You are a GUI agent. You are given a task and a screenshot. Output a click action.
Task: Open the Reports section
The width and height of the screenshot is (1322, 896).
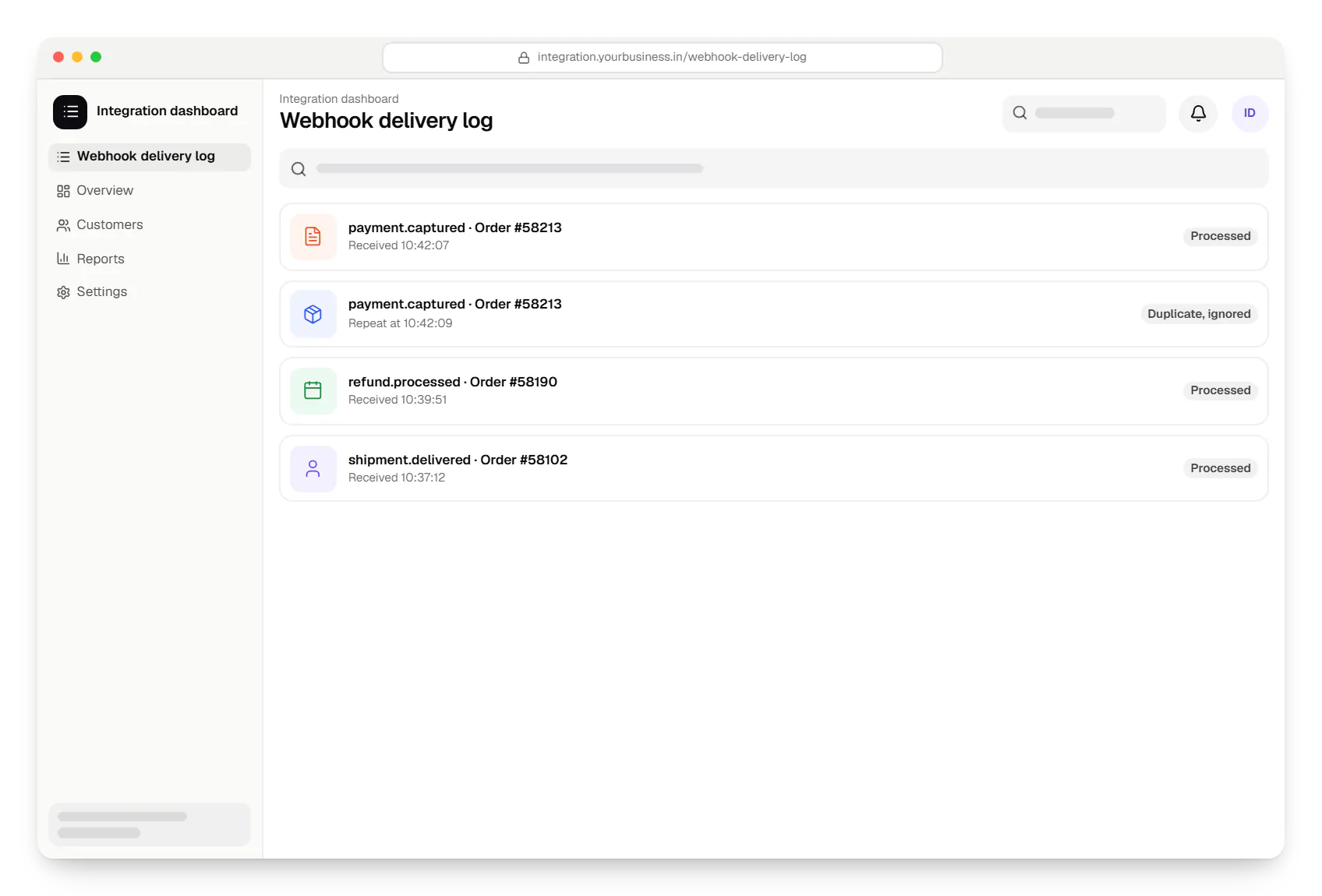pos(150,259)
